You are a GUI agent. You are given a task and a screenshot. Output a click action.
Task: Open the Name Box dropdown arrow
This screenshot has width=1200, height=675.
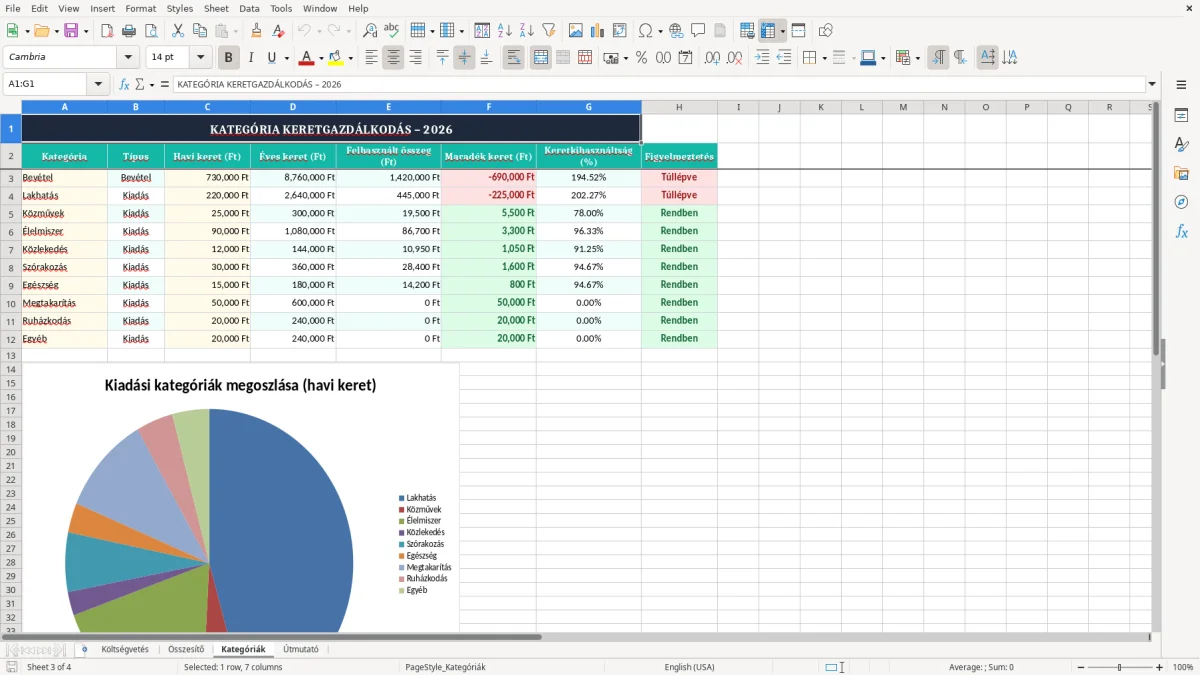[98, 84]
